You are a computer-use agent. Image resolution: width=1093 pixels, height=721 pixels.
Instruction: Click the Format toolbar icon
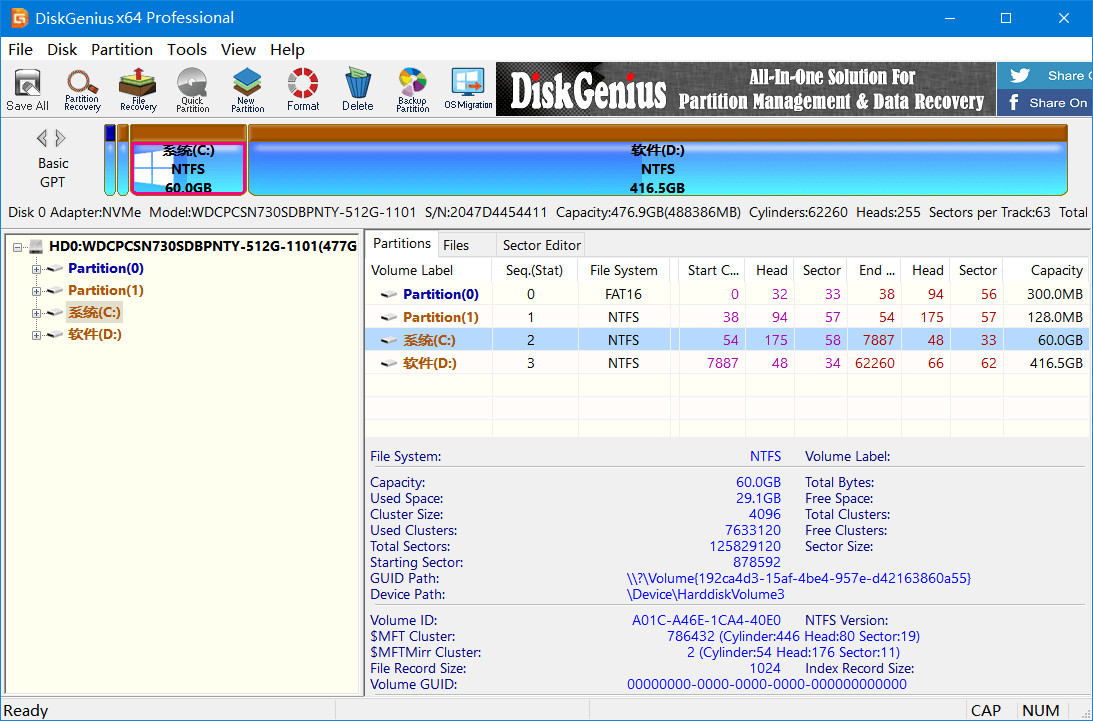(303, 89)
